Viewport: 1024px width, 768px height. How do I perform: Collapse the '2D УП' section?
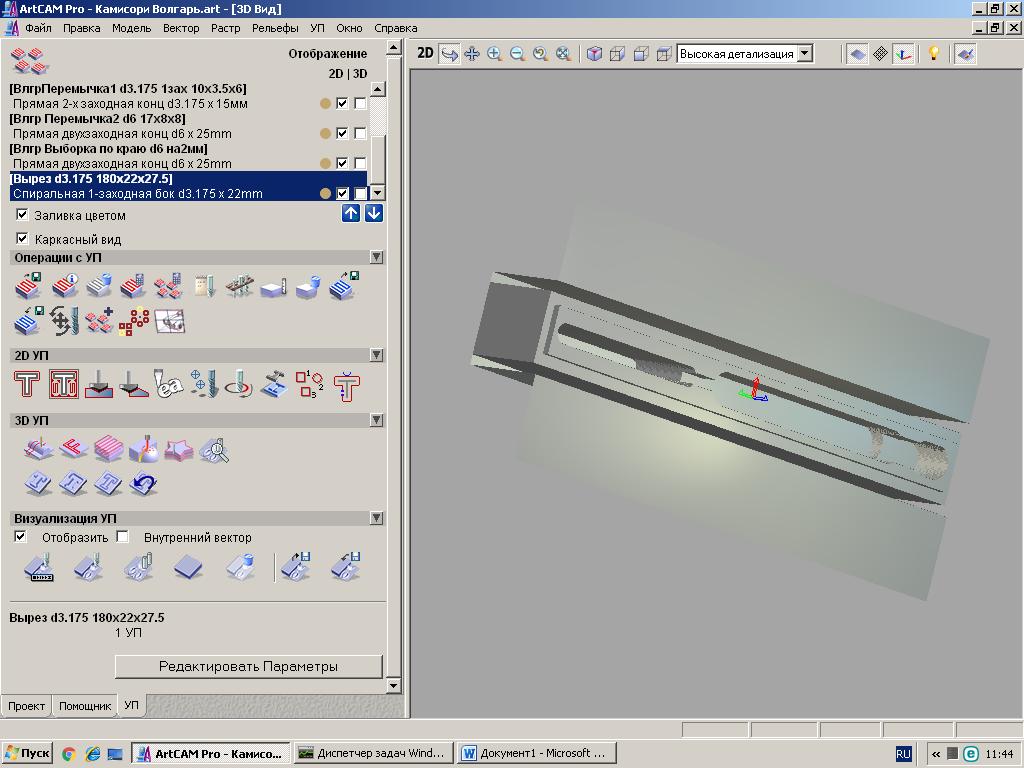click(376, 355)
